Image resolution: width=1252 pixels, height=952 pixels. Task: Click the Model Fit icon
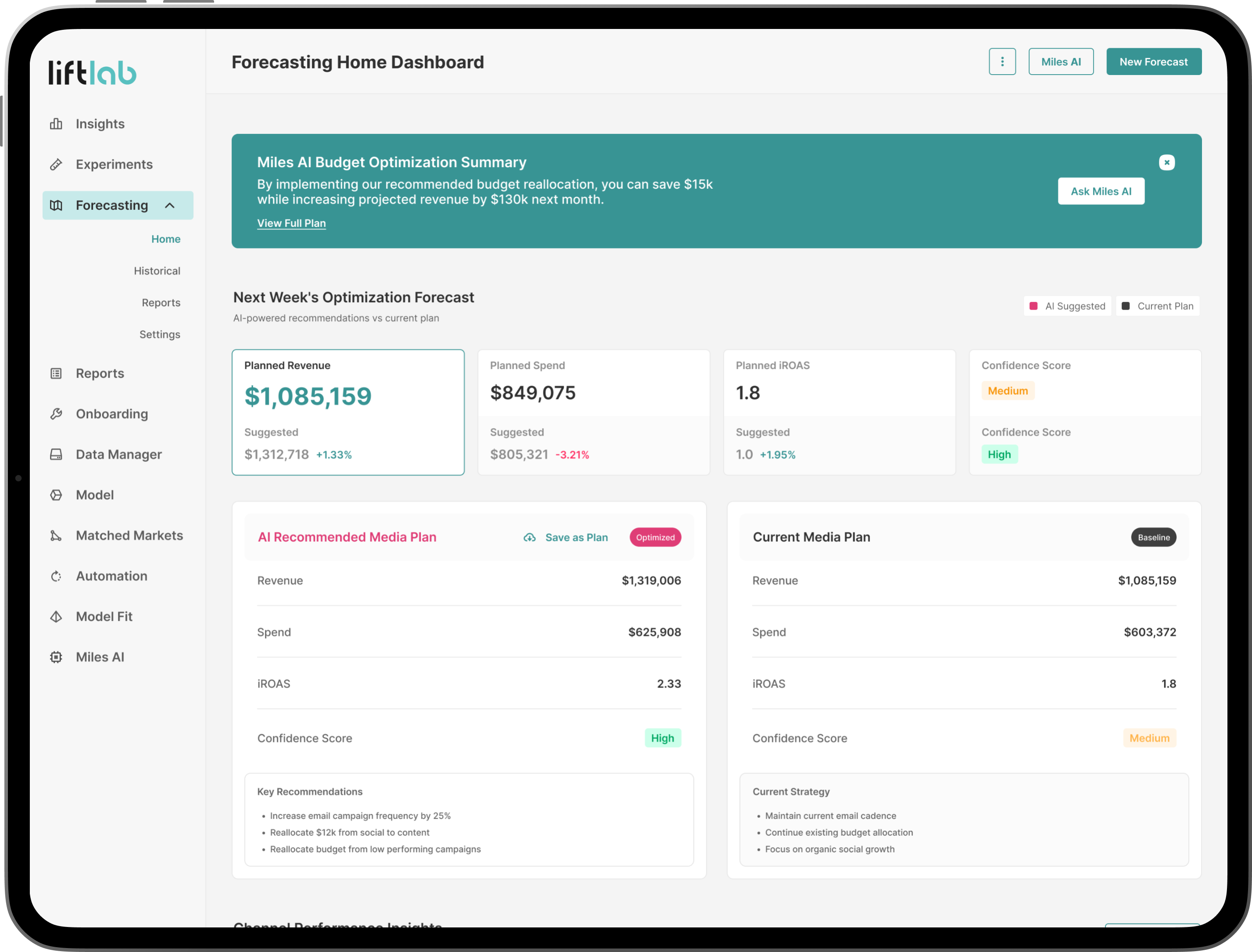tap(56, 616)
